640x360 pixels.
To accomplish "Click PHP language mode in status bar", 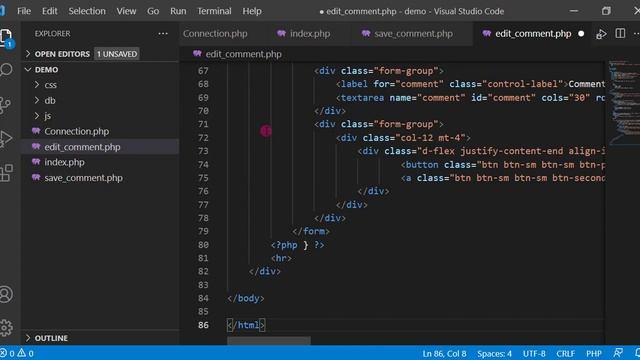I will [x=594, y=353].
